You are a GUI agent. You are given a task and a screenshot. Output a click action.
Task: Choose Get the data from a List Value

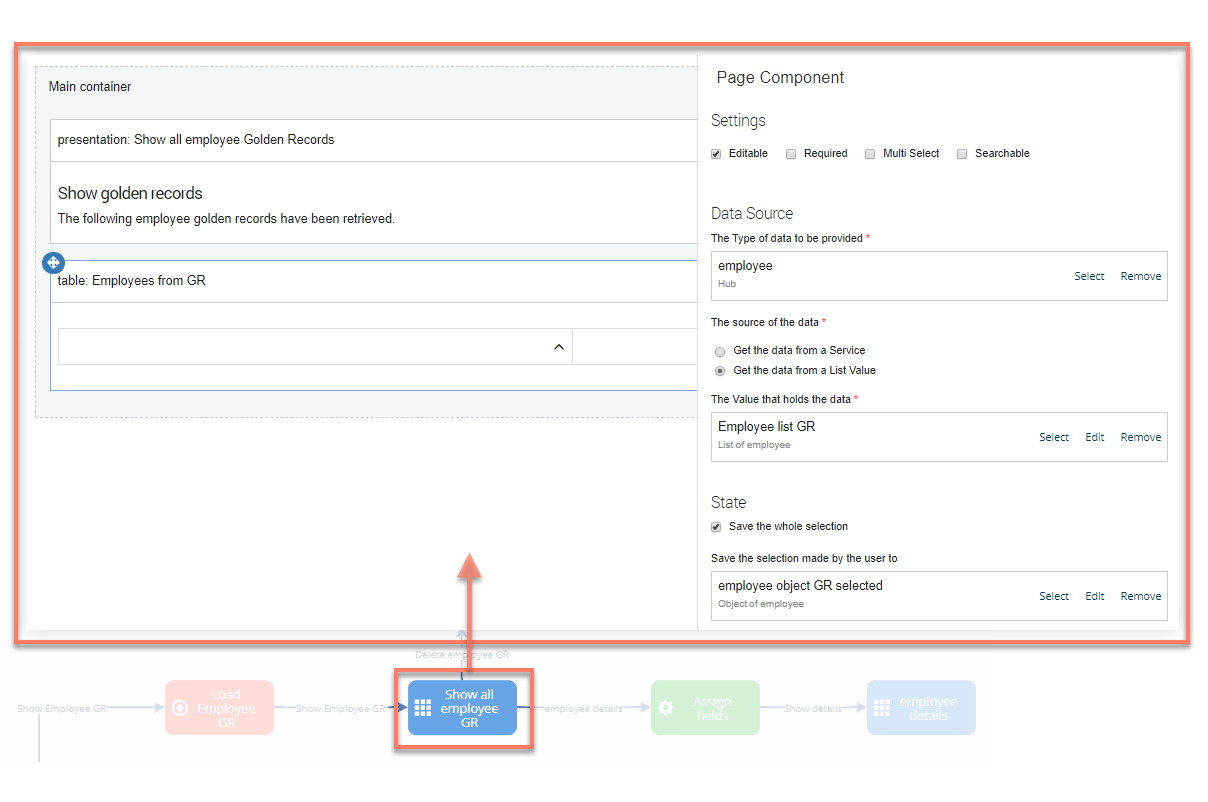tap(720, 371)
